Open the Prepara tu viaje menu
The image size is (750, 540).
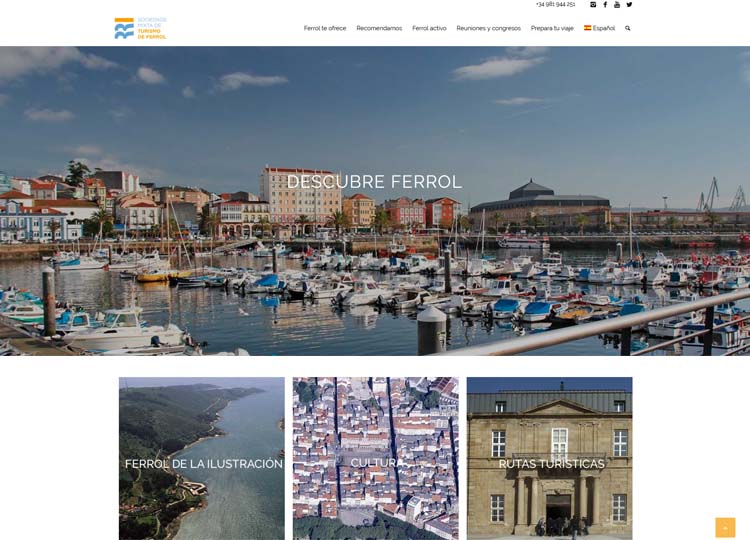point(552,28)
